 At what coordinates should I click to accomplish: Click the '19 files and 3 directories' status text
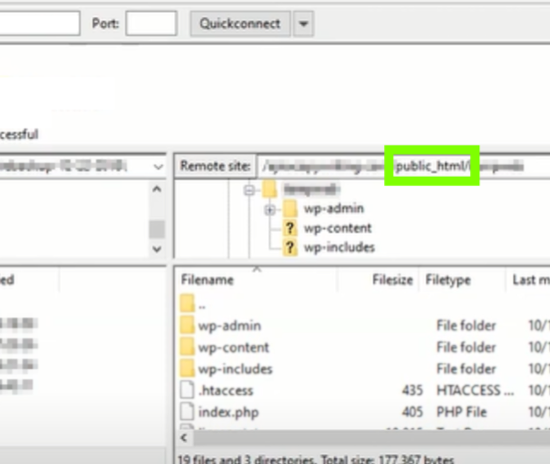point(247,459)
